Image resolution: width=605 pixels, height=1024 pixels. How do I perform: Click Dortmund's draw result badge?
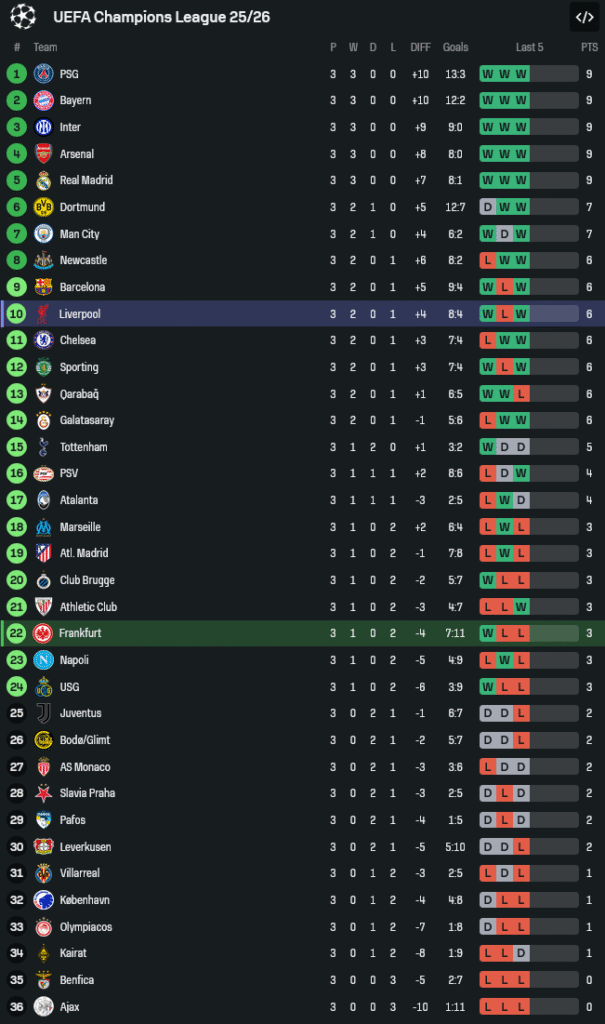coord(487,207)
